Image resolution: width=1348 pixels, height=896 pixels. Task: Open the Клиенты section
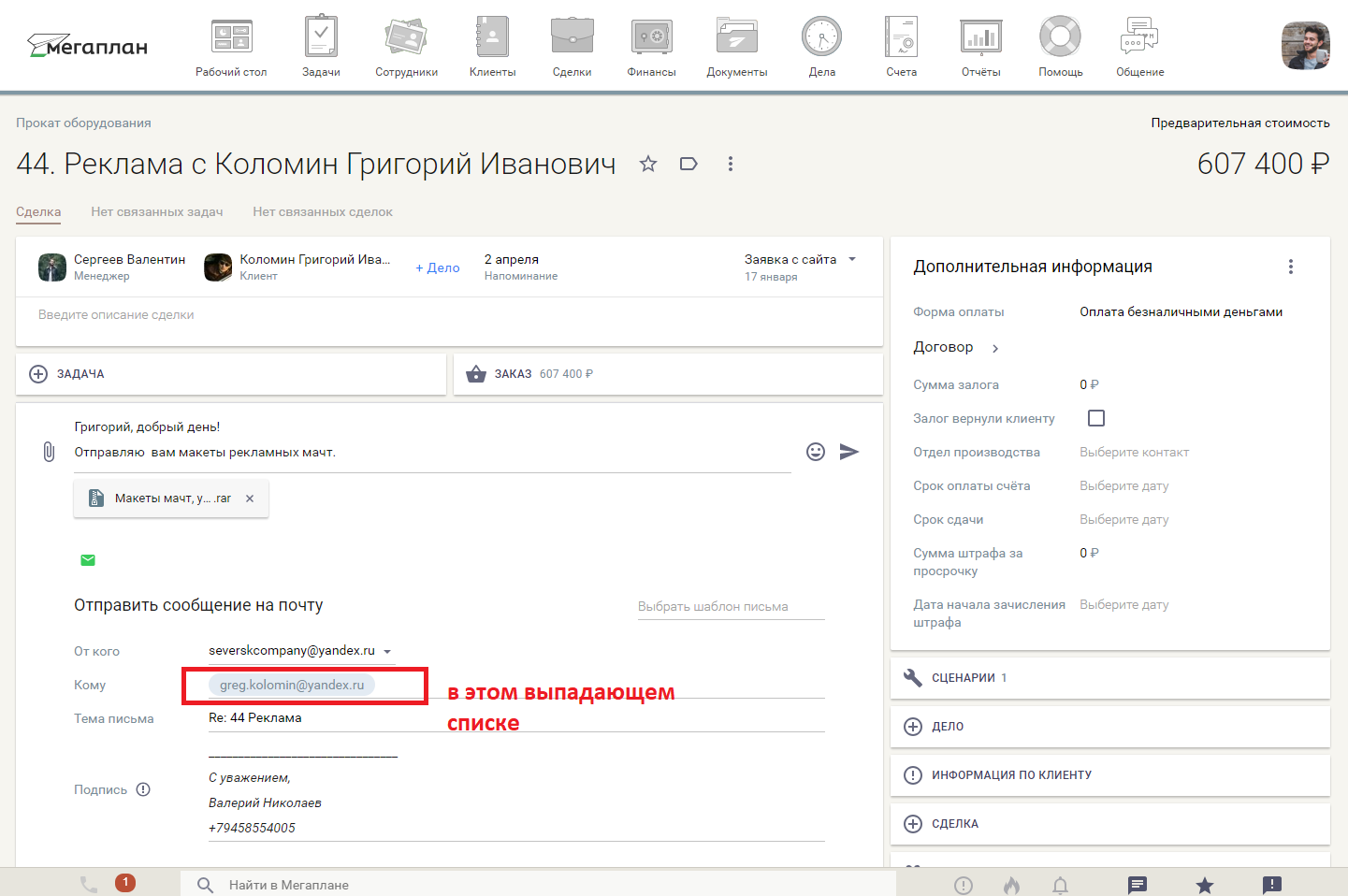pyautogui.click(x=492, y=47)
